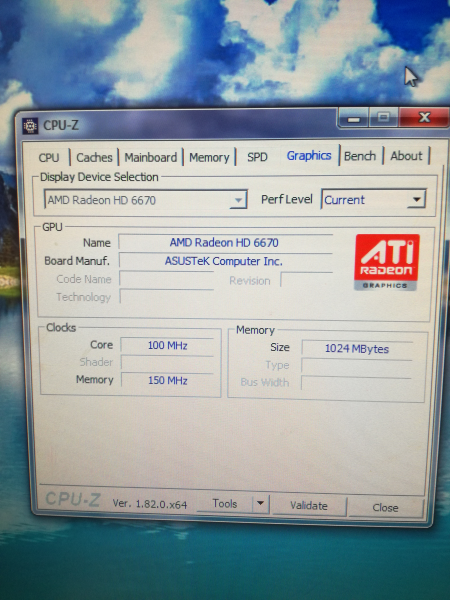Viewport: 450px width, 600px height.
Task: Click the CPU-Z window title text
Action: 61,125
